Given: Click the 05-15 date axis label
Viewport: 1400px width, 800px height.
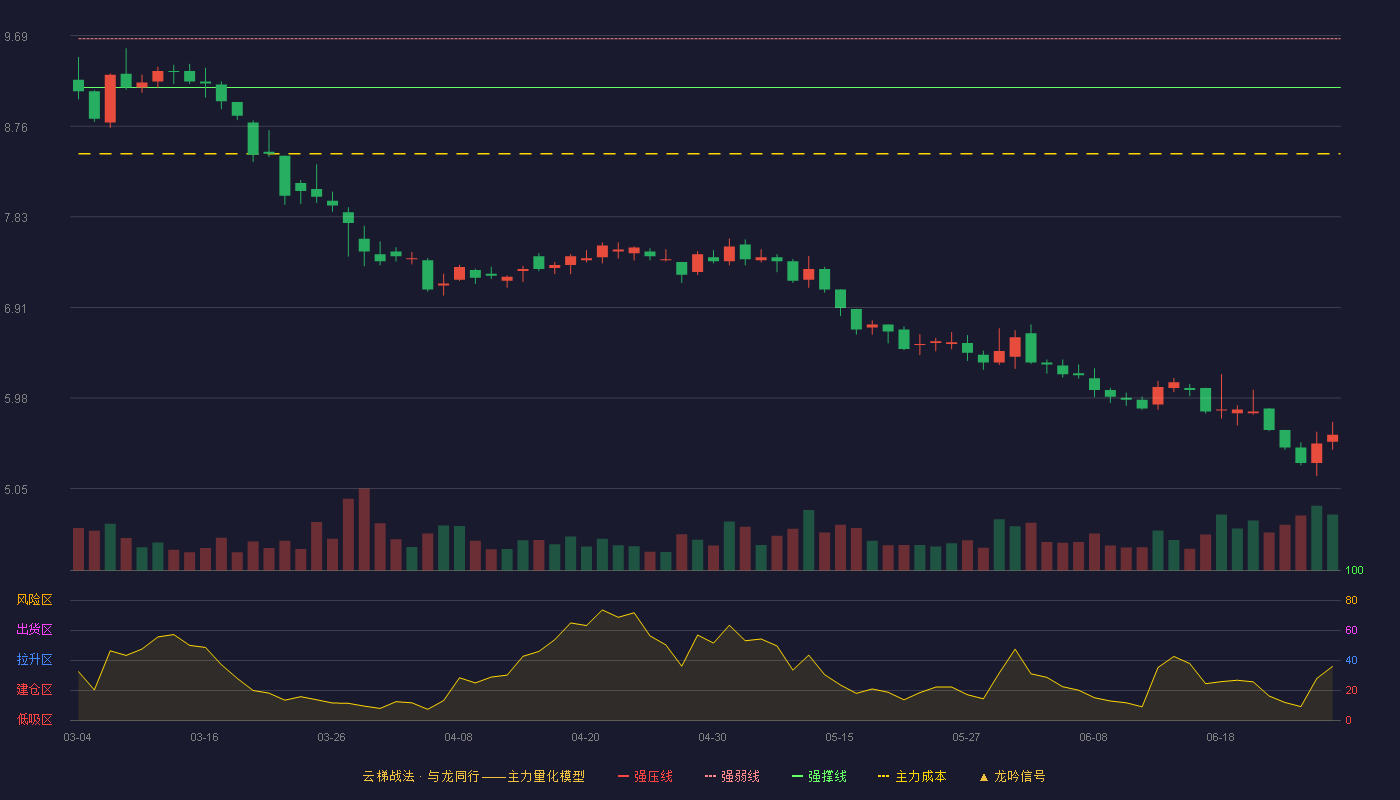Looking at the screenshot, I should point(839,737).
